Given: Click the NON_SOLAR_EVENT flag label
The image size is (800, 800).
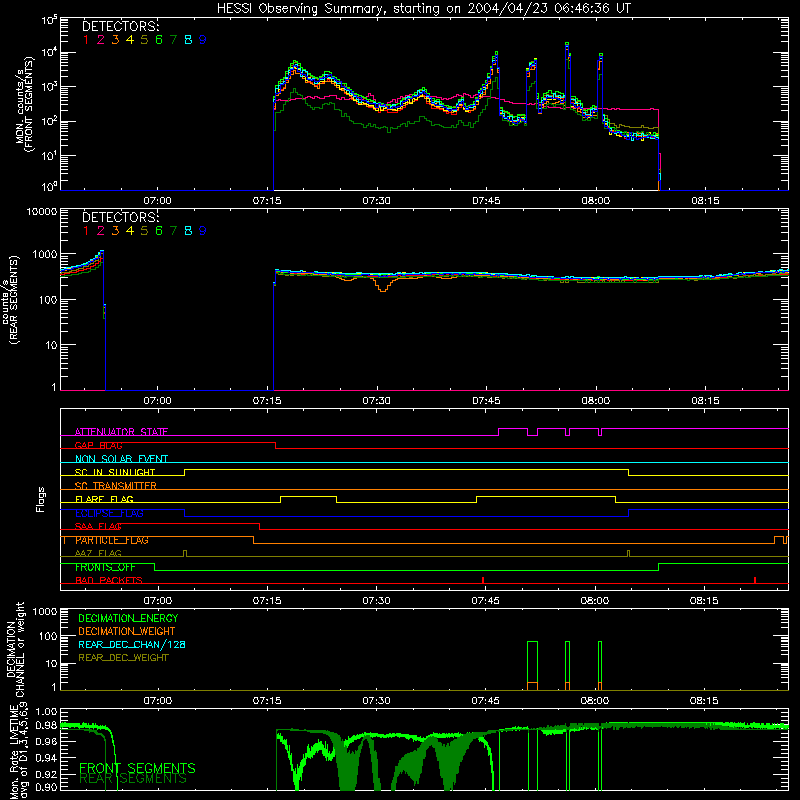Looking at the screenshot, I should pyautogui.click(x=121, y=459).
